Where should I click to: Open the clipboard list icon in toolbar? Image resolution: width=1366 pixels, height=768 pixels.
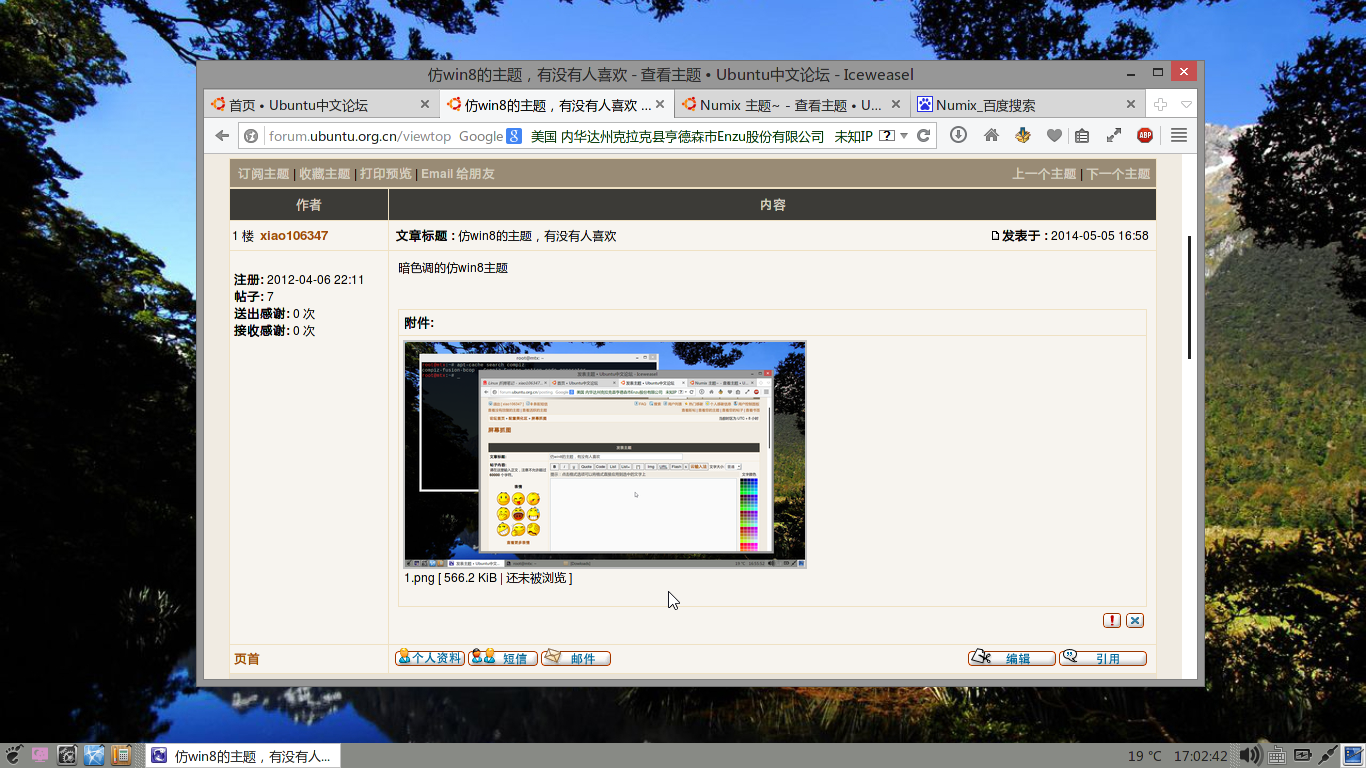[x=1081, y=135]
